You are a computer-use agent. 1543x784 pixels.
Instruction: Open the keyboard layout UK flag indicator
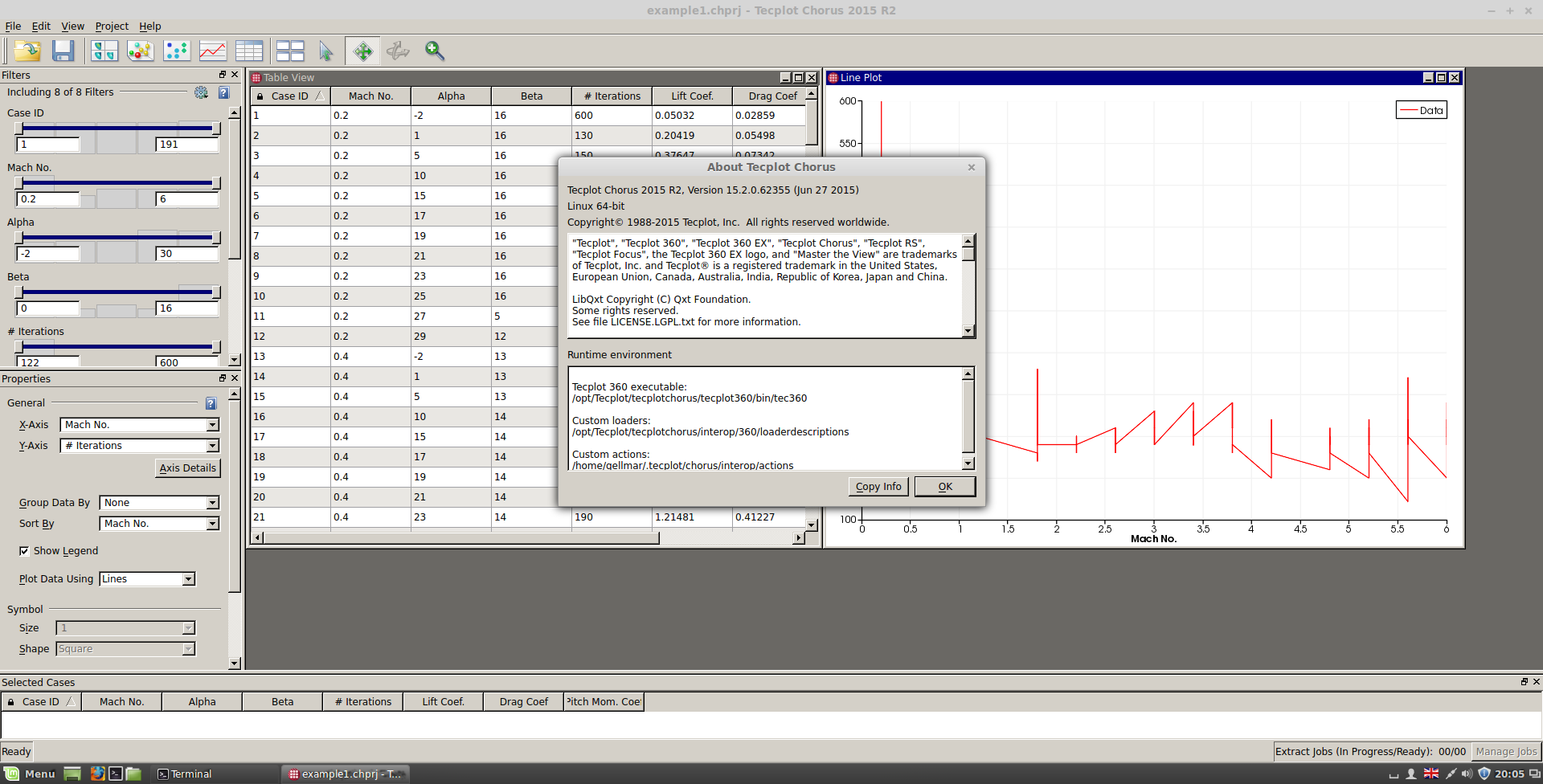[1431, 774]
